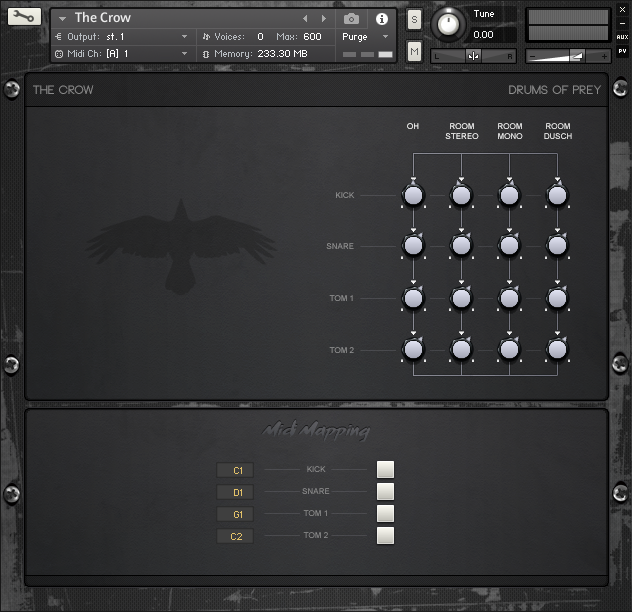
Task: Click the G1 tom 1 note button
Action: click(x=236, y=514)
